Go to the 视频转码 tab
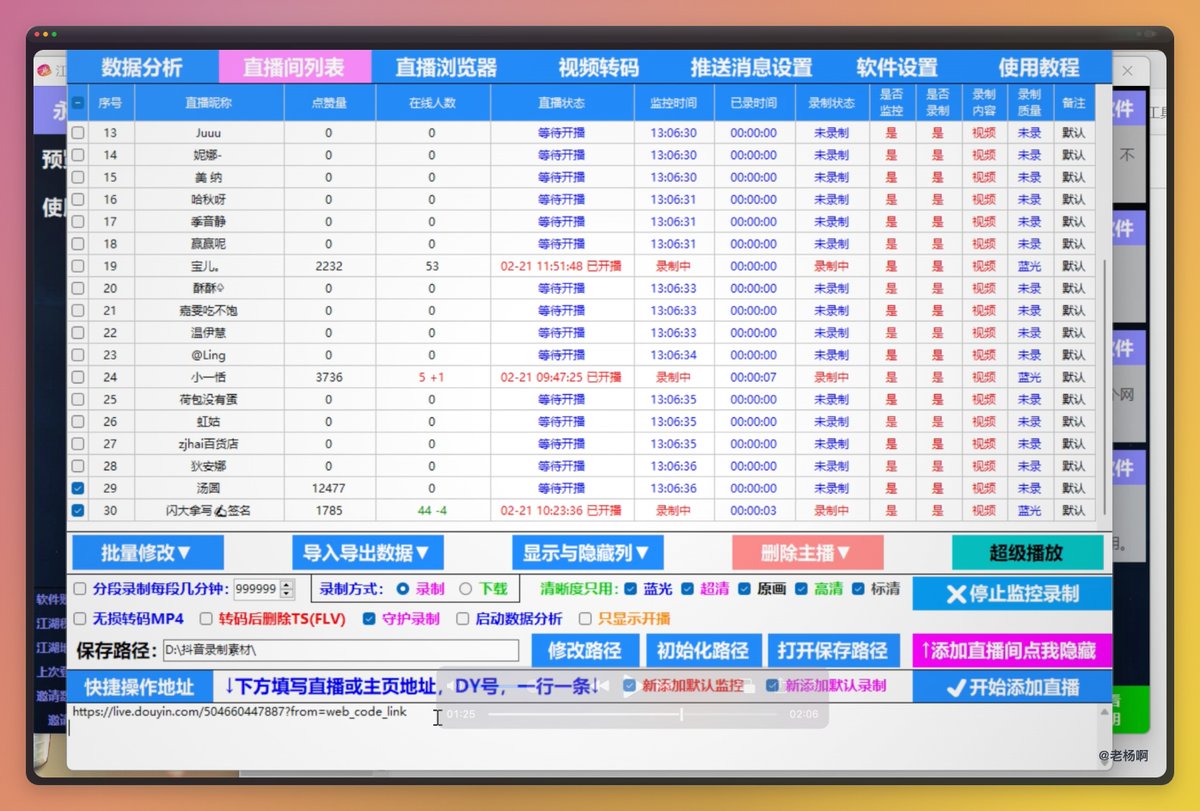This screenshot has height=811, width=1200. [598, 68]
